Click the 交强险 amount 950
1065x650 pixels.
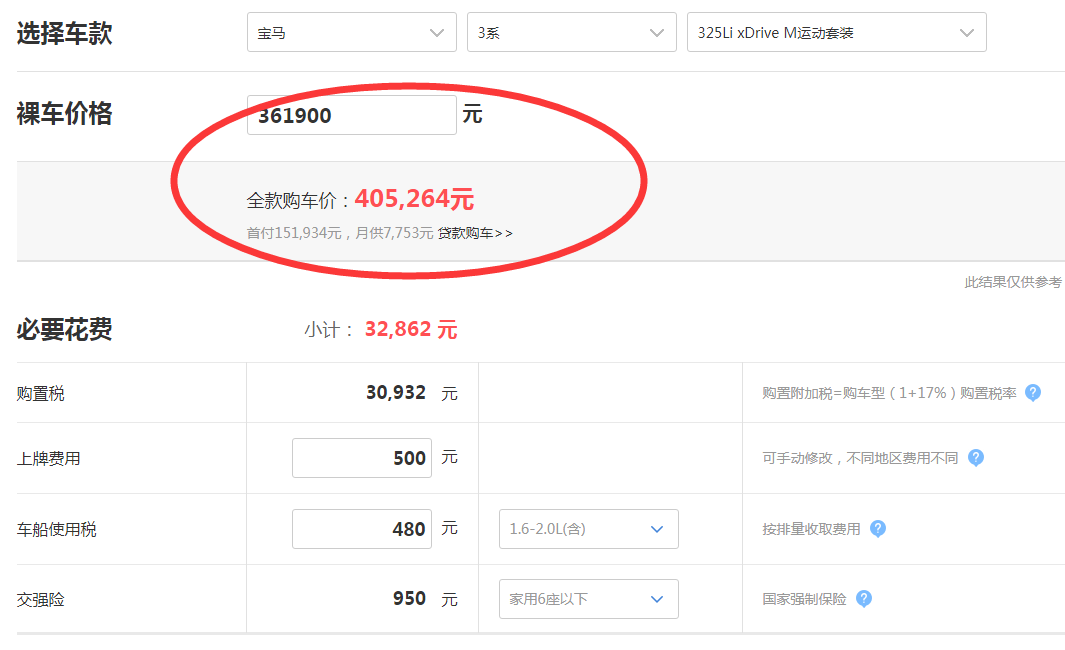coord(410,598)
